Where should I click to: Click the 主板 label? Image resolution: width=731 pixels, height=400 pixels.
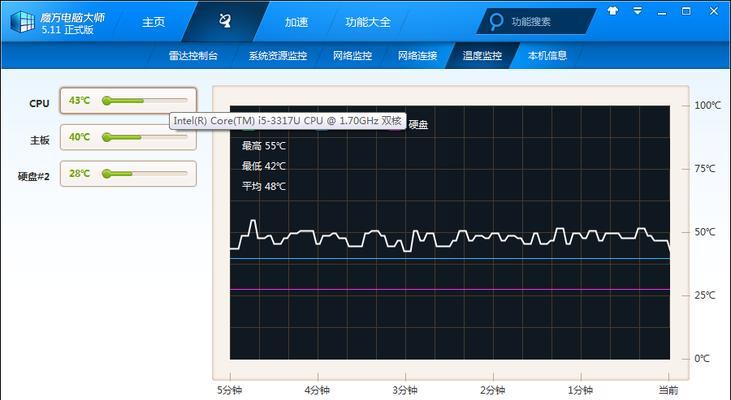click(x=40, y=140)
